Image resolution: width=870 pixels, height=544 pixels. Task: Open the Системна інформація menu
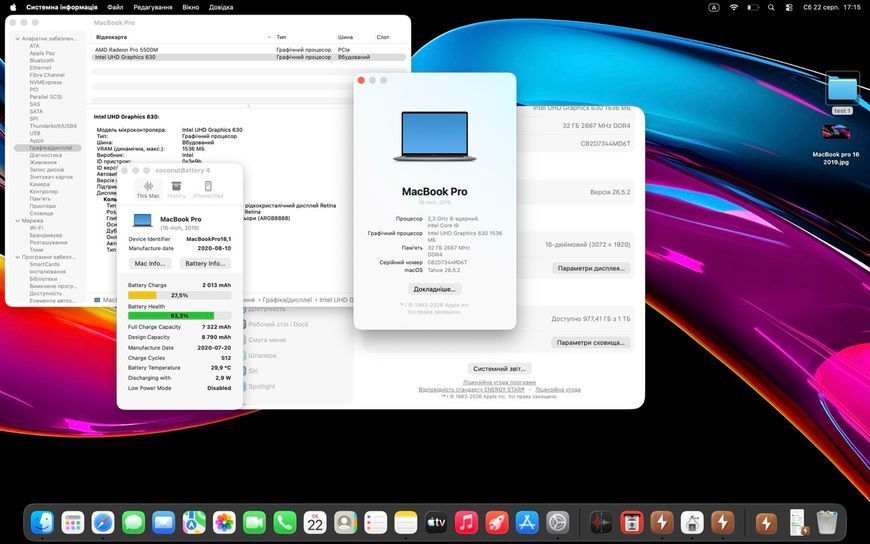click(x=62, y=7)
